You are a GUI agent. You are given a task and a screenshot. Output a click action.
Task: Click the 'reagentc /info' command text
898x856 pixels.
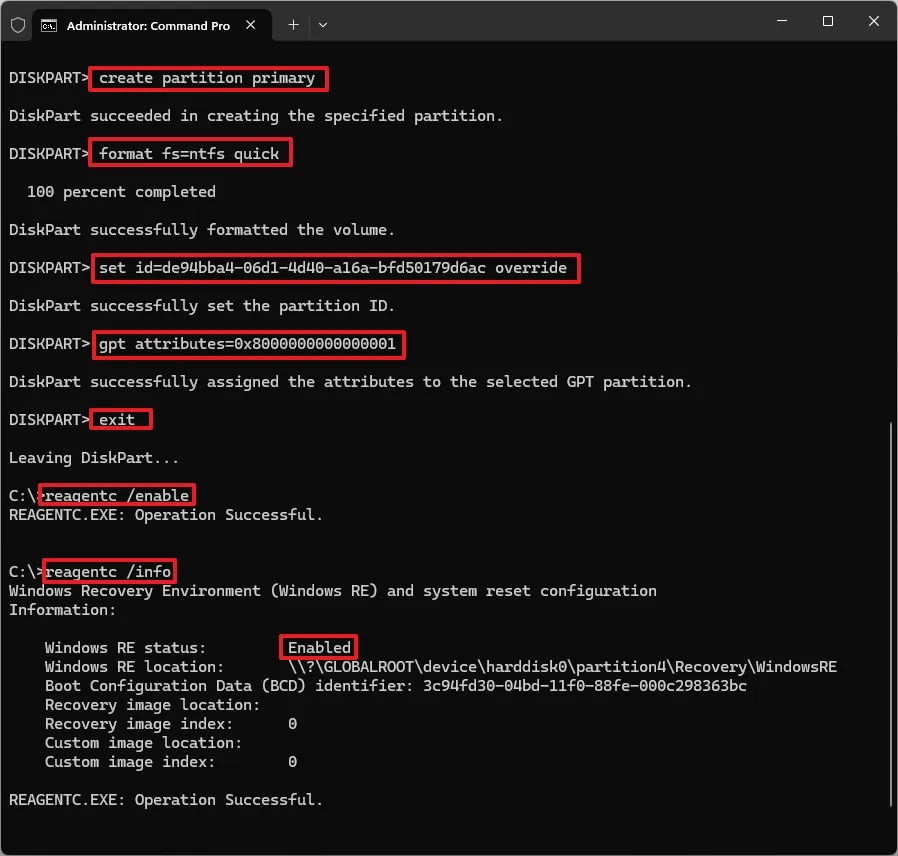tap(110, 571)
